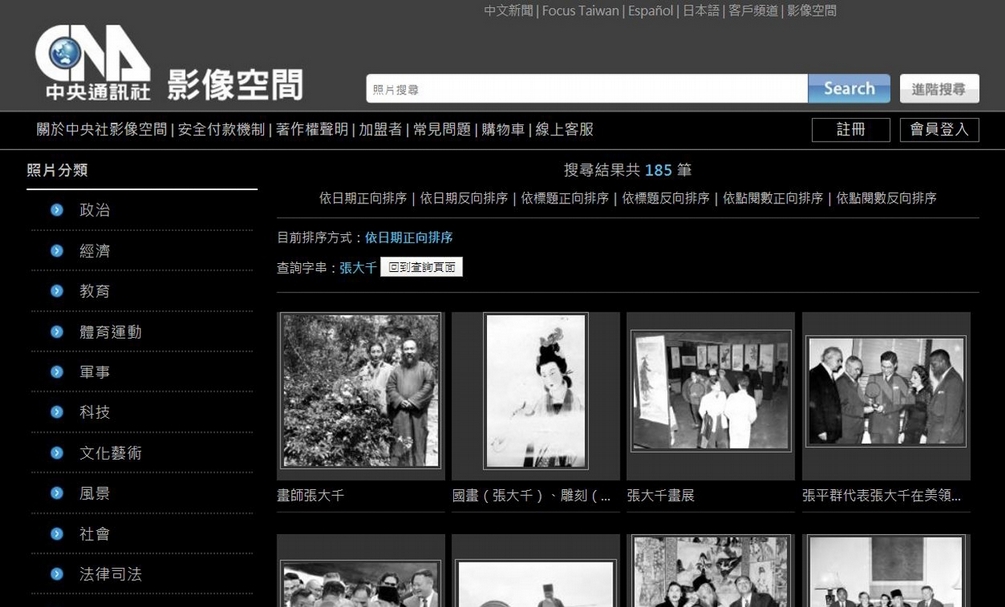1005x607 pixels.
Task: Click the blue arrow icon beside 社會
Action: 57,533
